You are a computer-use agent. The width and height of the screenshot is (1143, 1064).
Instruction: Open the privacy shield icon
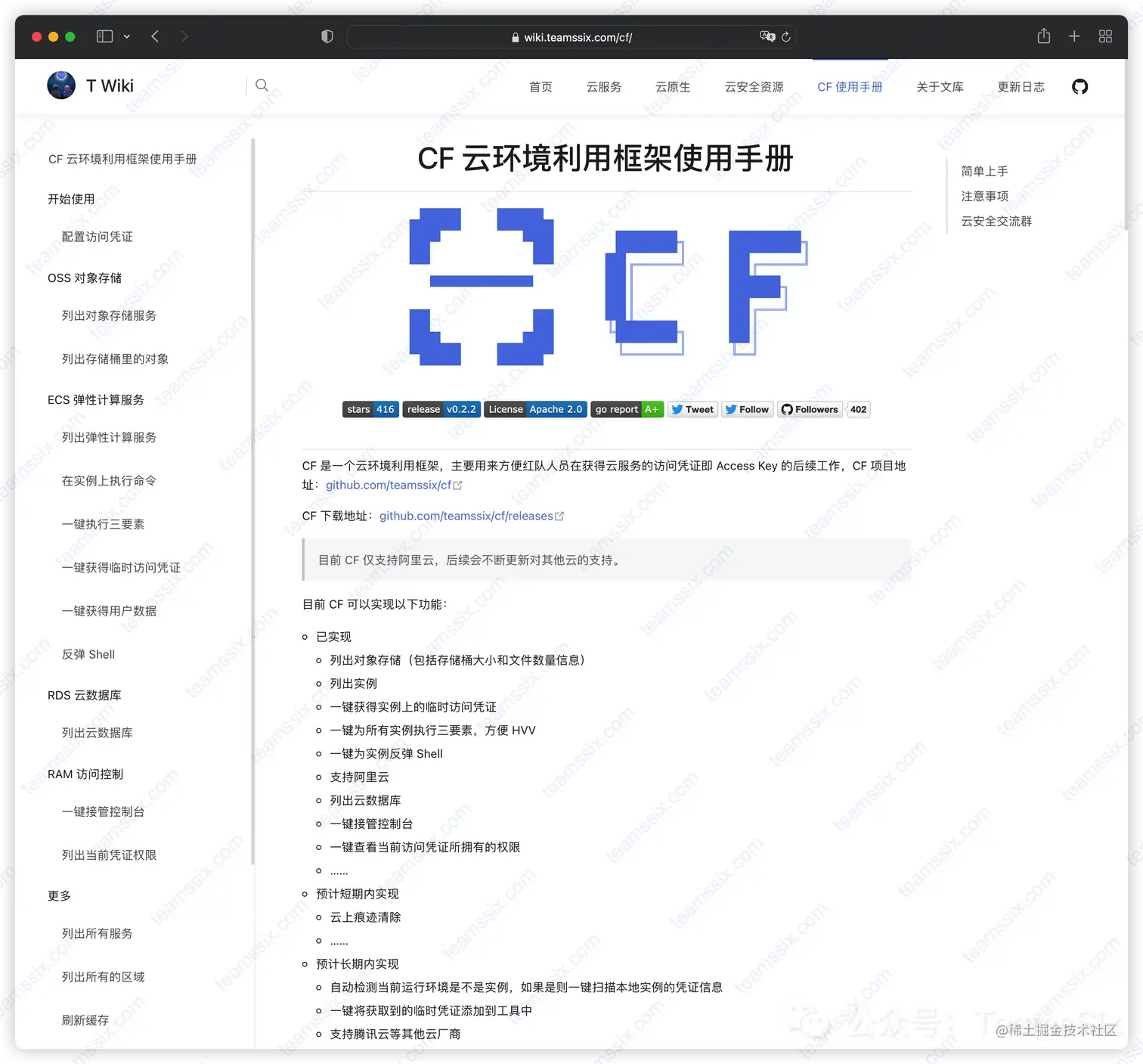[327, 36]
